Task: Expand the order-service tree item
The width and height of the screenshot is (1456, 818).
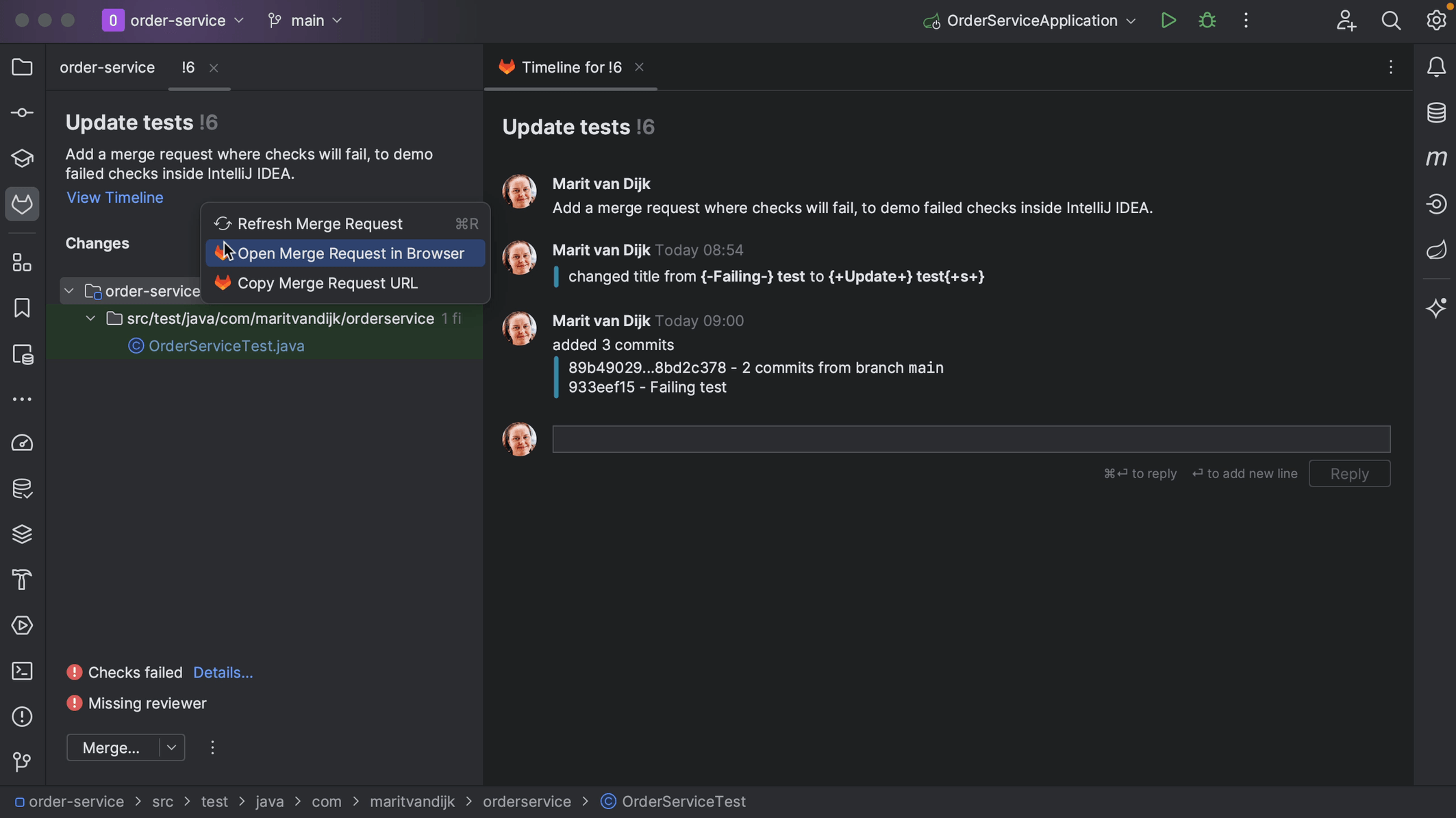Action: [68, 290]
